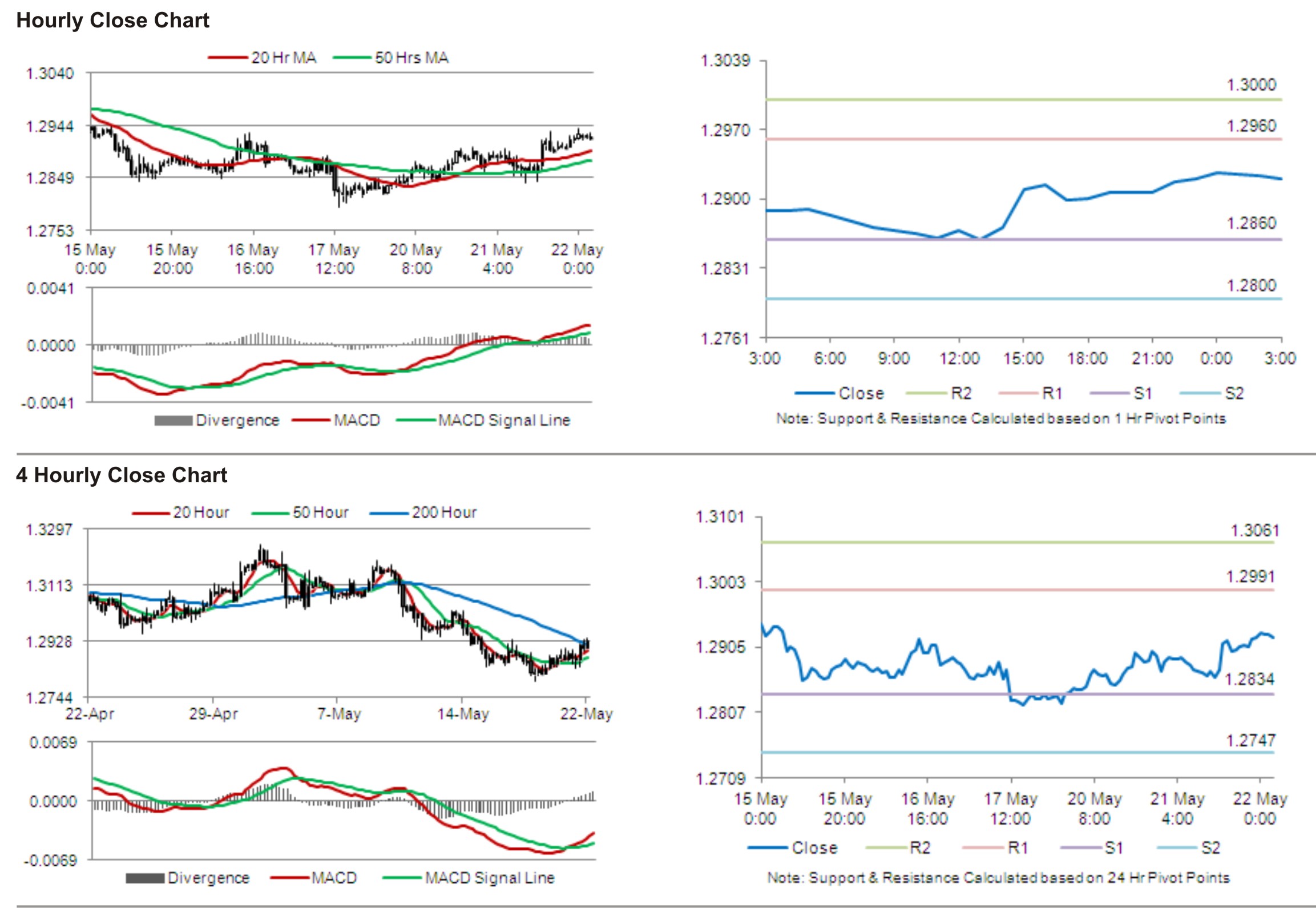
Task: Click the 1.3039 y-axis value
Action: coord(725,60)
